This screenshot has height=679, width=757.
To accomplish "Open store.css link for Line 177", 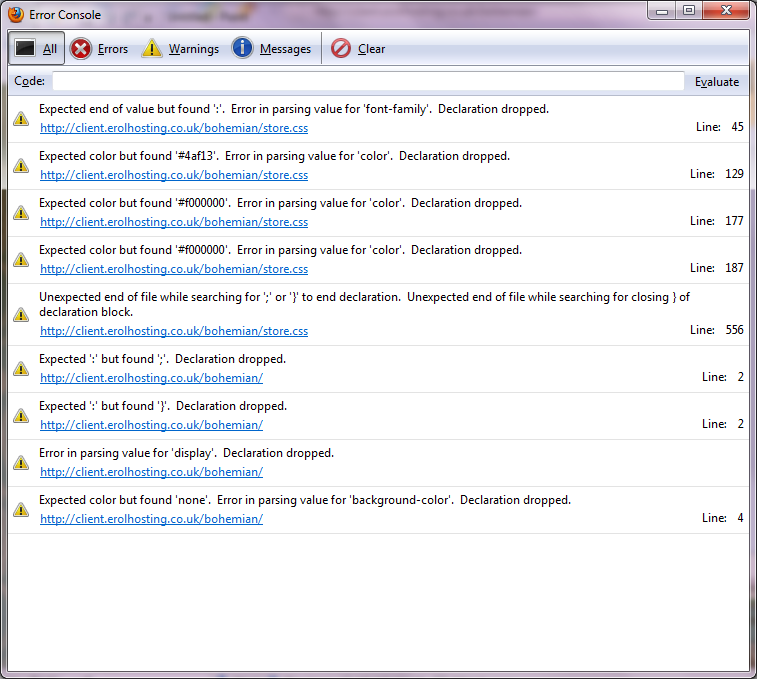I will pyautogui.click(x=174, y=222).
